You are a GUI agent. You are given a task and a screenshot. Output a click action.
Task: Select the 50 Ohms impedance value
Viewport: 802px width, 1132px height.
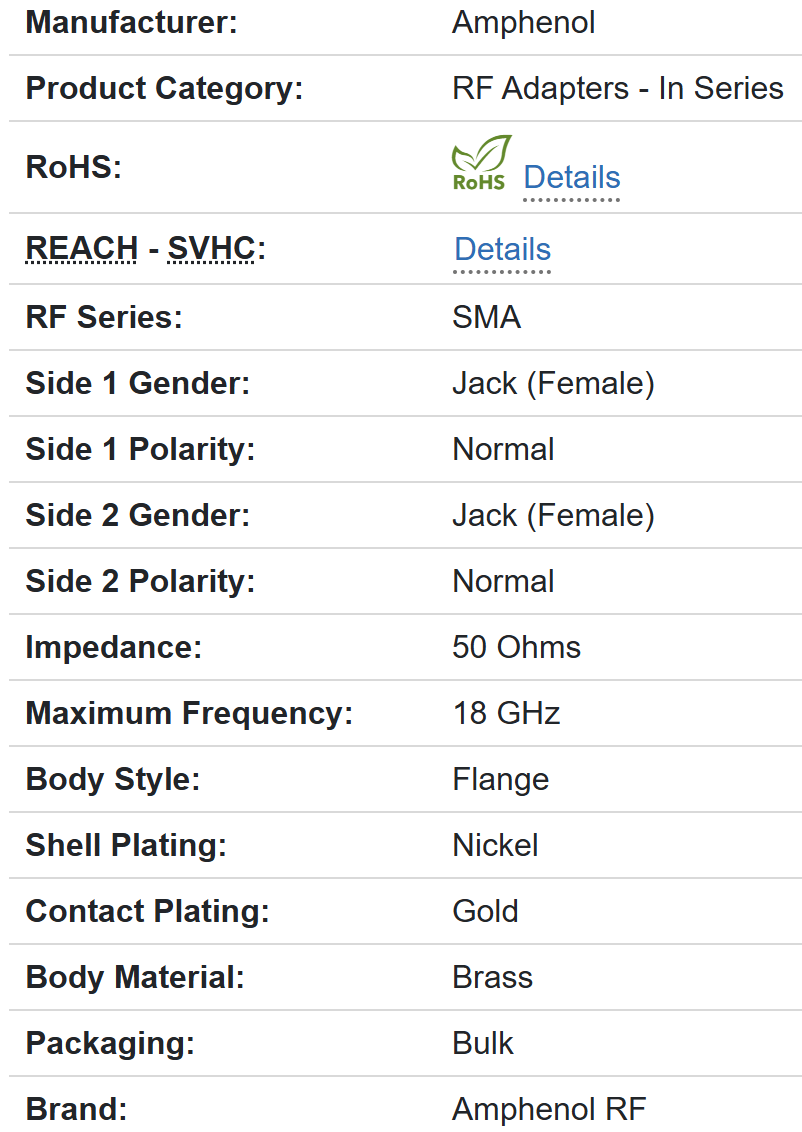[516, 648]
